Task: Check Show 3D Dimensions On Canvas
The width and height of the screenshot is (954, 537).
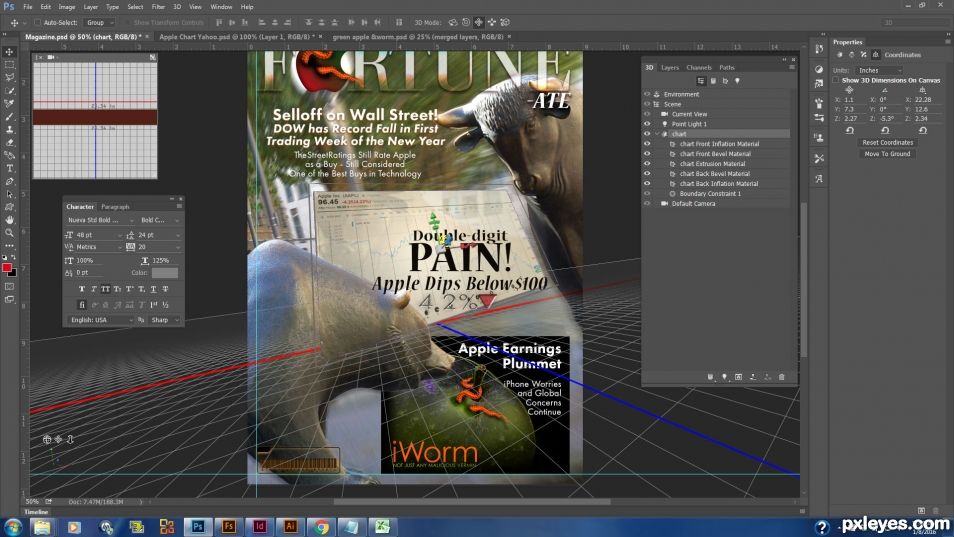Action: (x=836, y=80)
